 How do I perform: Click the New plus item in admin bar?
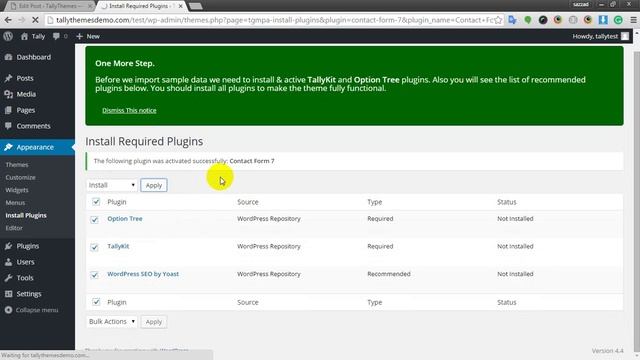[88, 36]
